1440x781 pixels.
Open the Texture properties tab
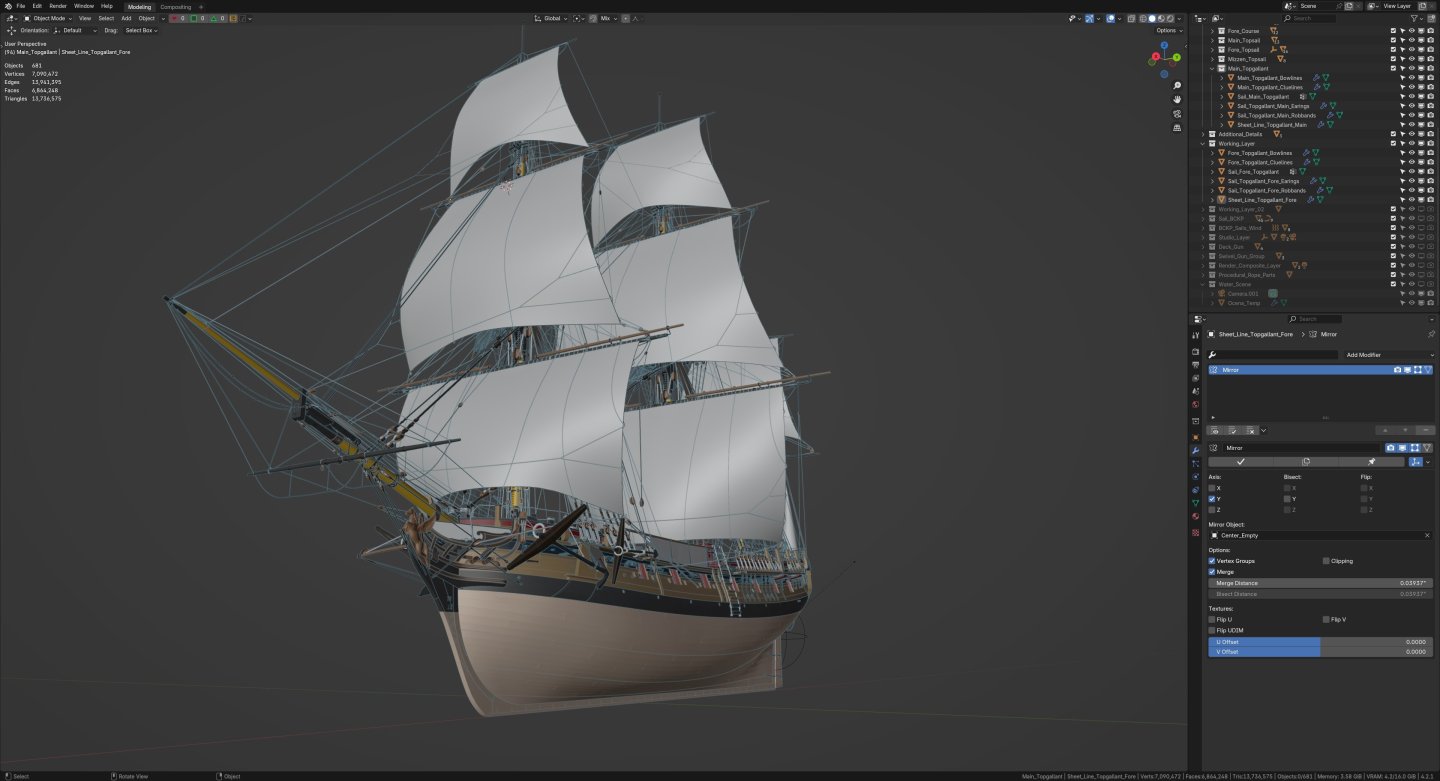[1195, 533]
